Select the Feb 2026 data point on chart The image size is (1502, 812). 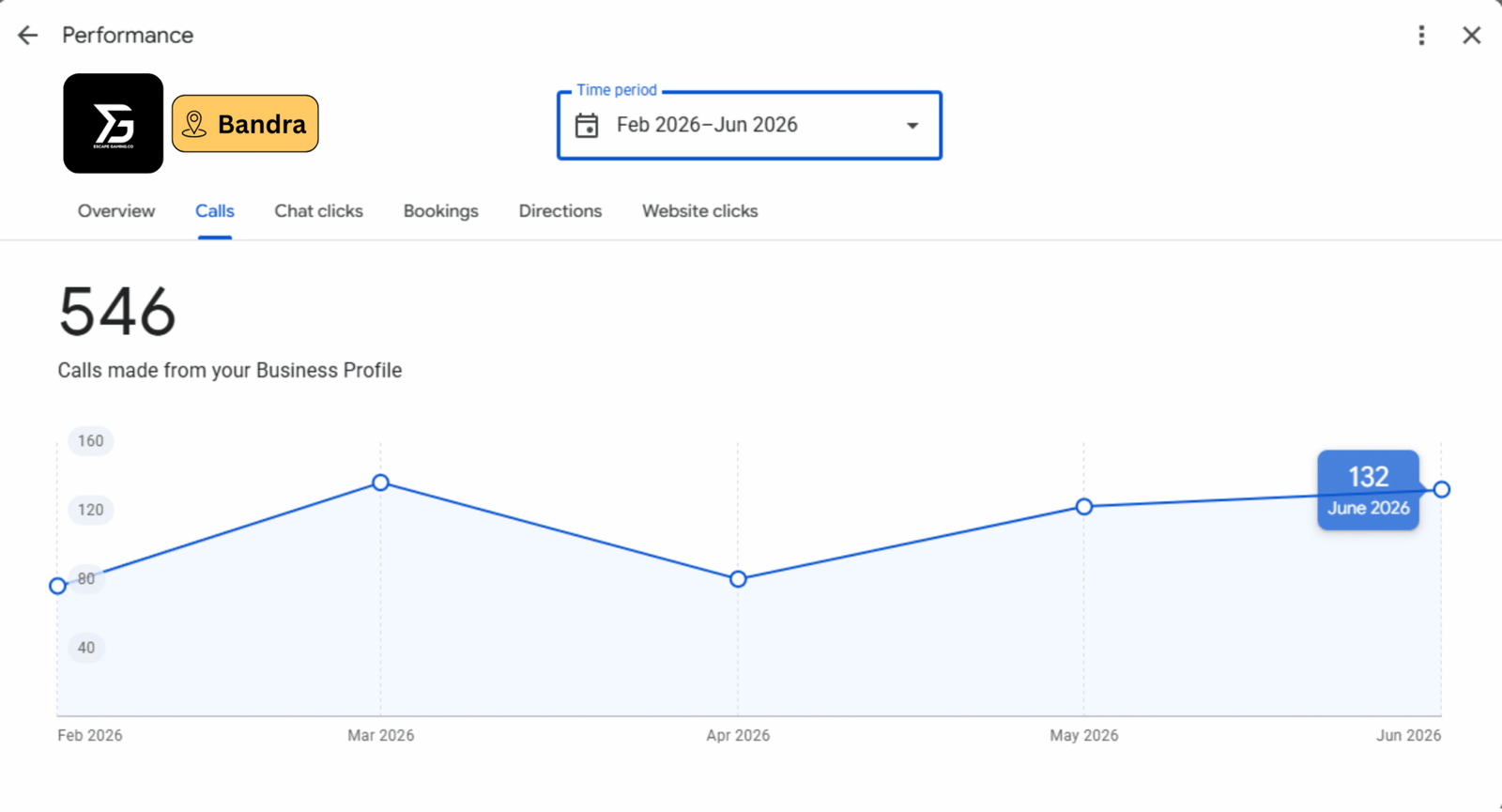click(x=57, y=586)
